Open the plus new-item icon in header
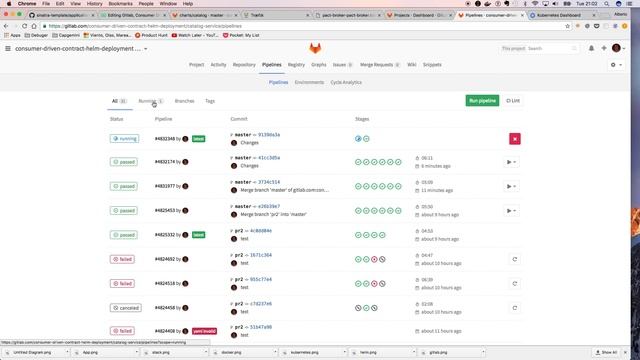This screenshot has width=640, height=360. pyautogui.click(x=604, y=49)
